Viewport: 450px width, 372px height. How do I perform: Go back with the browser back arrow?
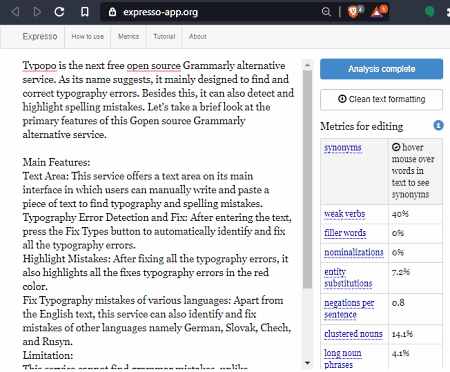tap(15, 12)
